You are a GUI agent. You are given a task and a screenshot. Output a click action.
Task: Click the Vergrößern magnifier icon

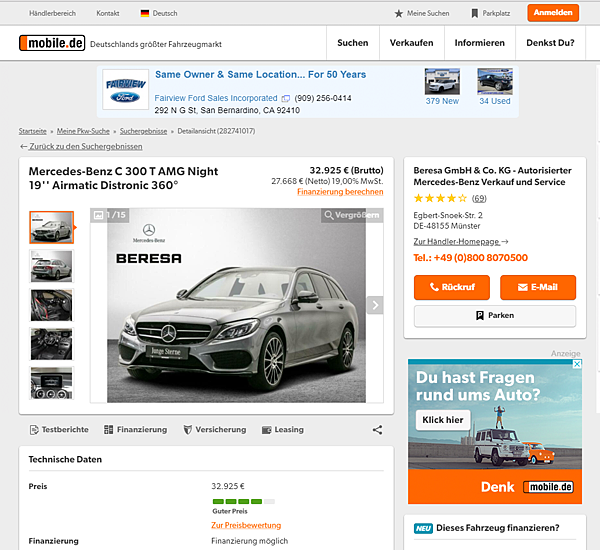coord(329,215)
